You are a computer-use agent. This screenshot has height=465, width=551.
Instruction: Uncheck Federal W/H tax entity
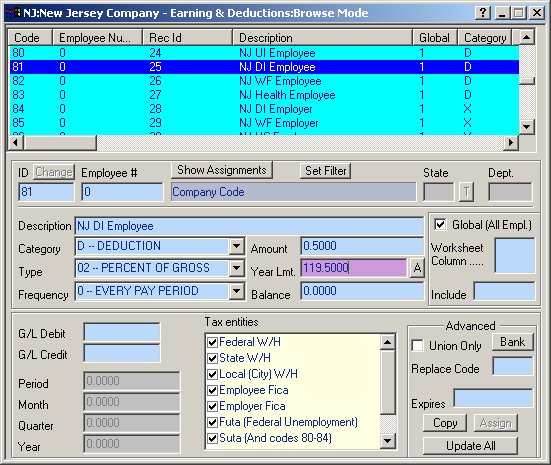point(212,342)
